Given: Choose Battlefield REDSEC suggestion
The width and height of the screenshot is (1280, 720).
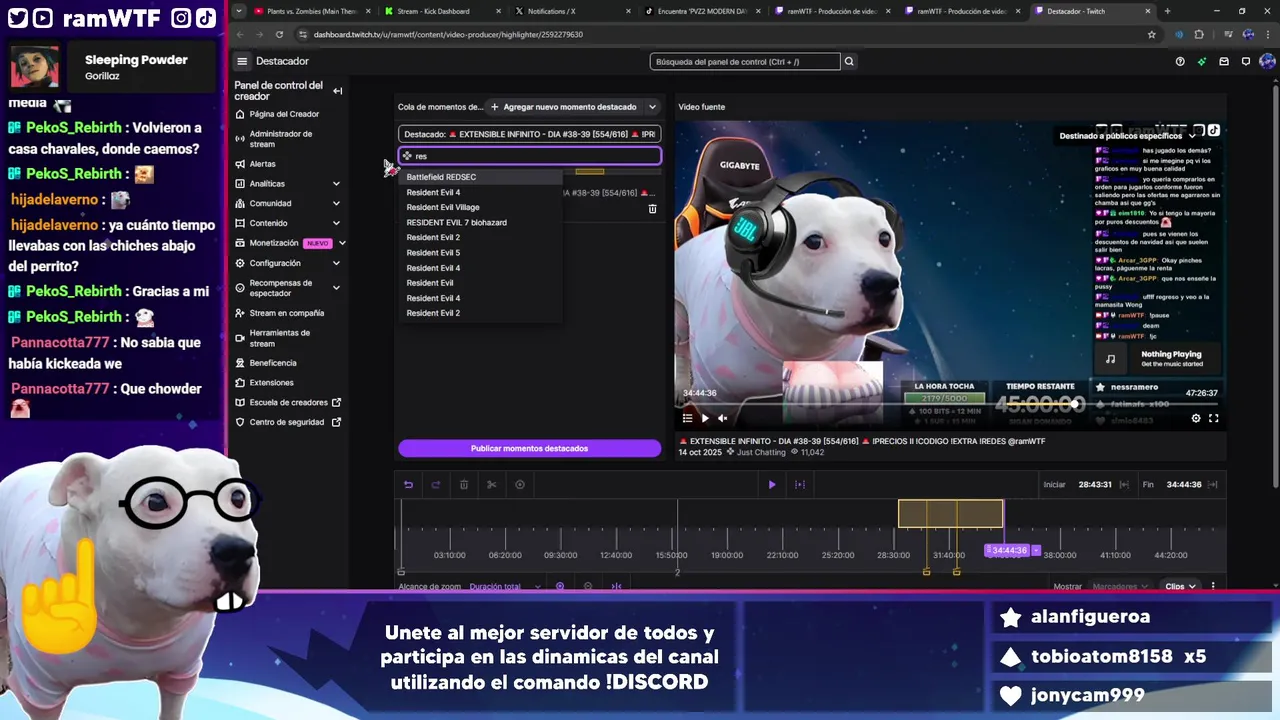Looking at the screenshot, I should 441,177.
